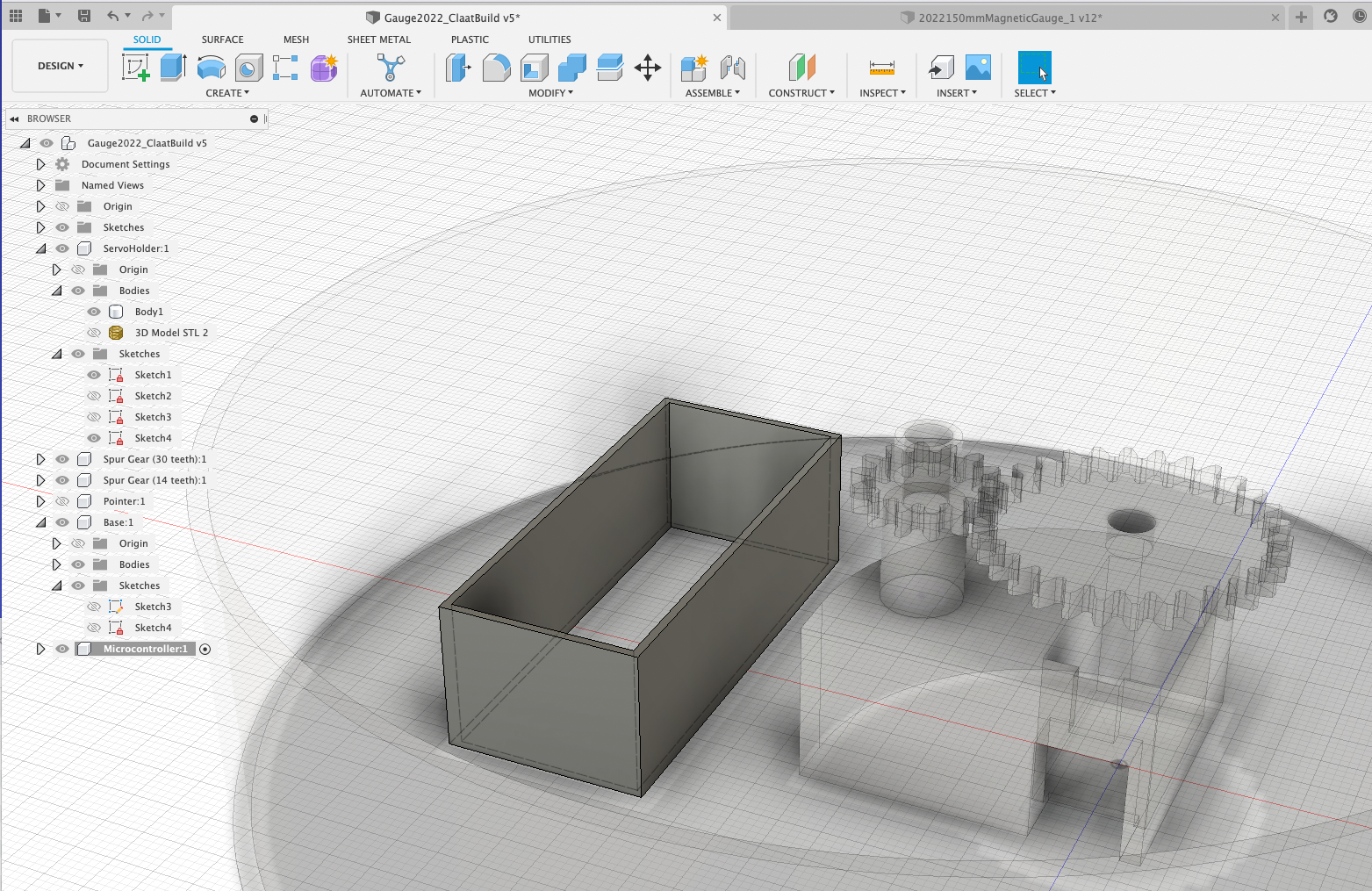Select the Offset Face tool icon

[x=609, y=68]
